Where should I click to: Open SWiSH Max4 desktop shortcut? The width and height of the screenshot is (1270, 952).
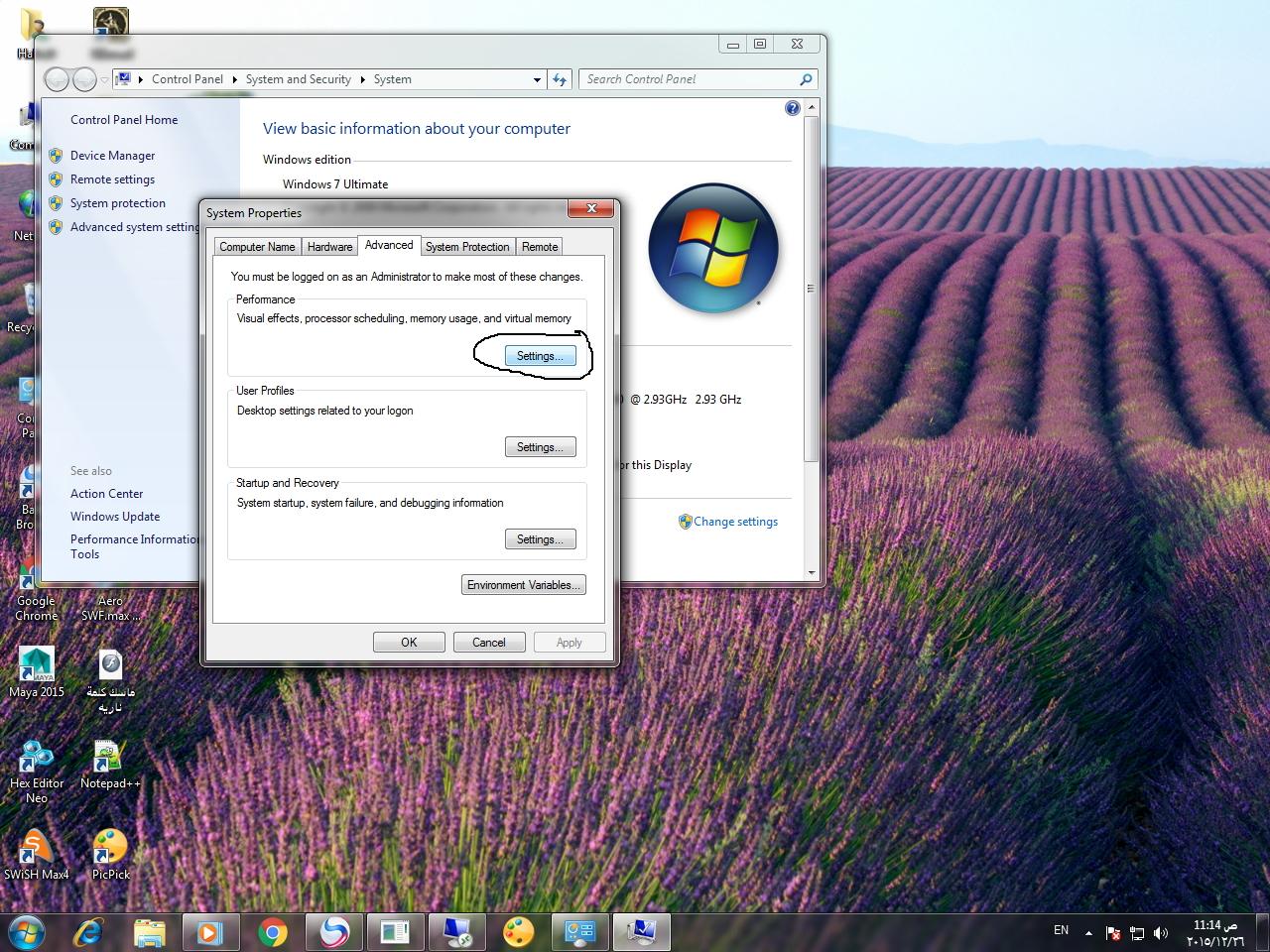pos(37,855)
